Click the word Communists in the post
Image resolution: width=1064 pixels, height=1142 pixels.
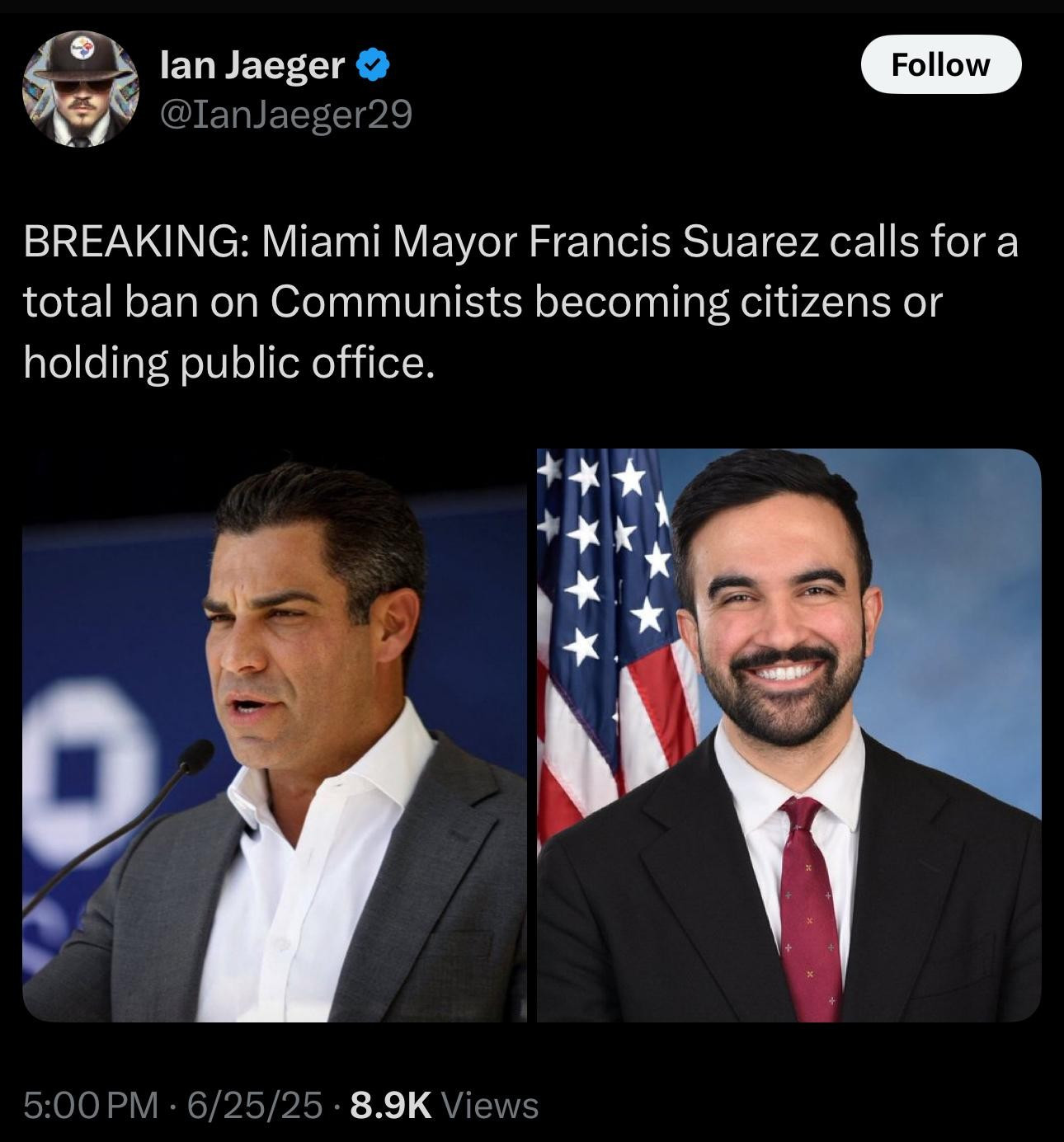pyautogui.click(x=397, y=302)
